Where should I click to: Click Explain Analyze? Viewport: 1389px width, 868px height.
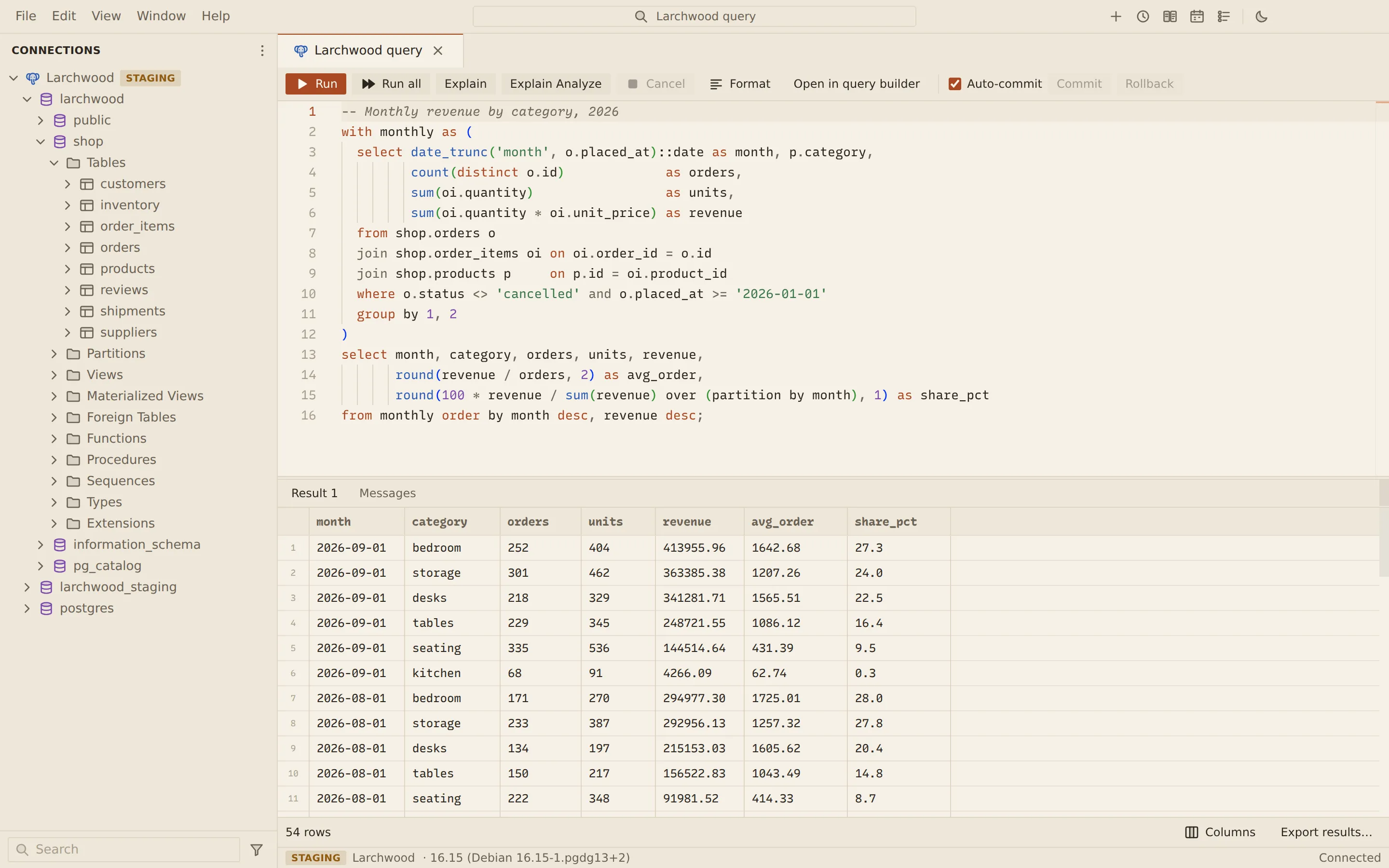pyautogui.click(x=556, y=84)
